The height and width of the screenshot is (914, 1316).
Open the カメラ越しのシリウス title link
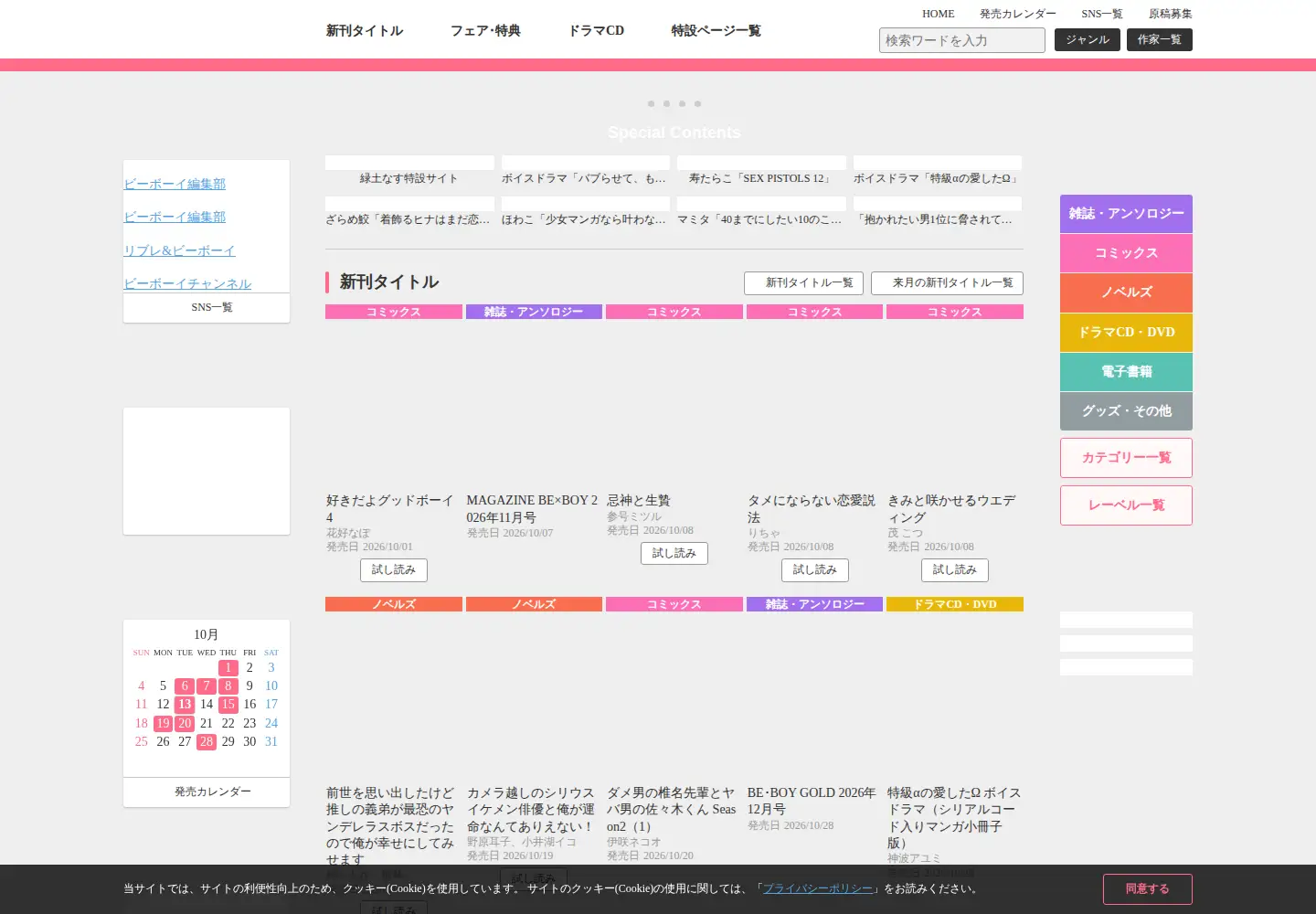coord(531,810)
